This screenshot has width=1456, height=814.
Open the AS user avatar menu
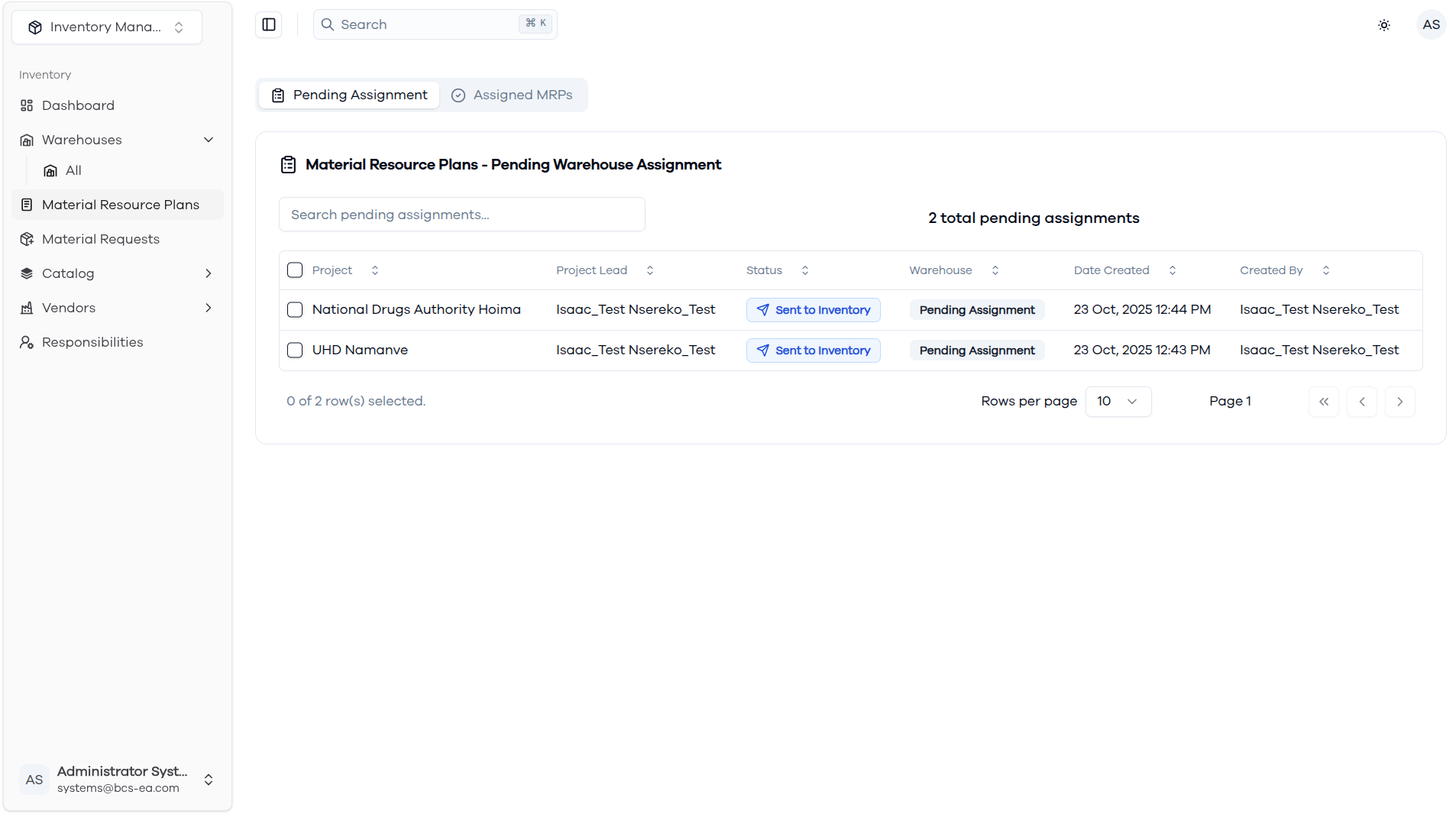pos(1430,24)
